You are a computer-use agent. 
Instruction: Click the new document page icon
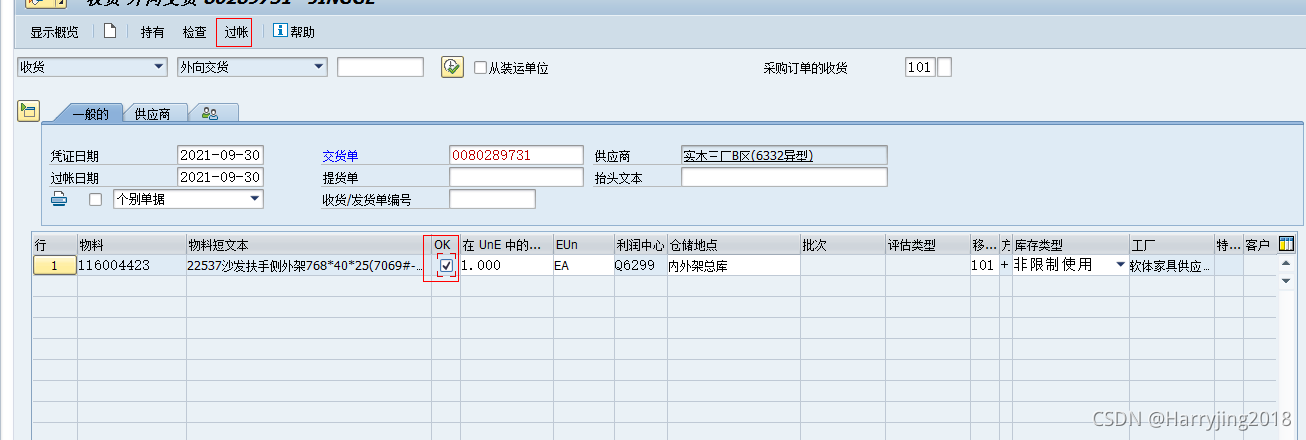[x=110, y=31]
